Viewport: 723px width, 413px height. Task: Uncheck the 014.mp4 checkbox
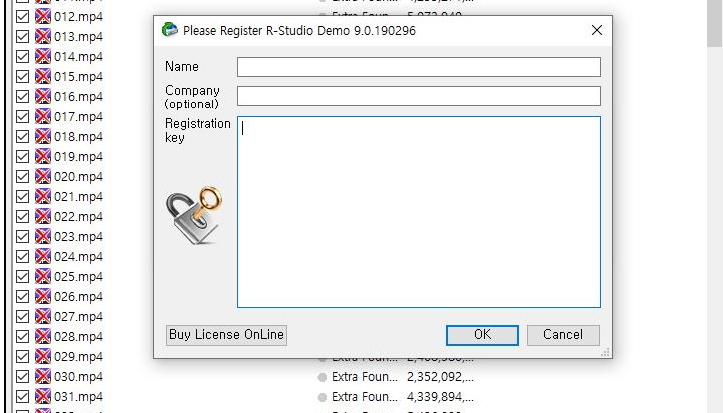[22, 57]
